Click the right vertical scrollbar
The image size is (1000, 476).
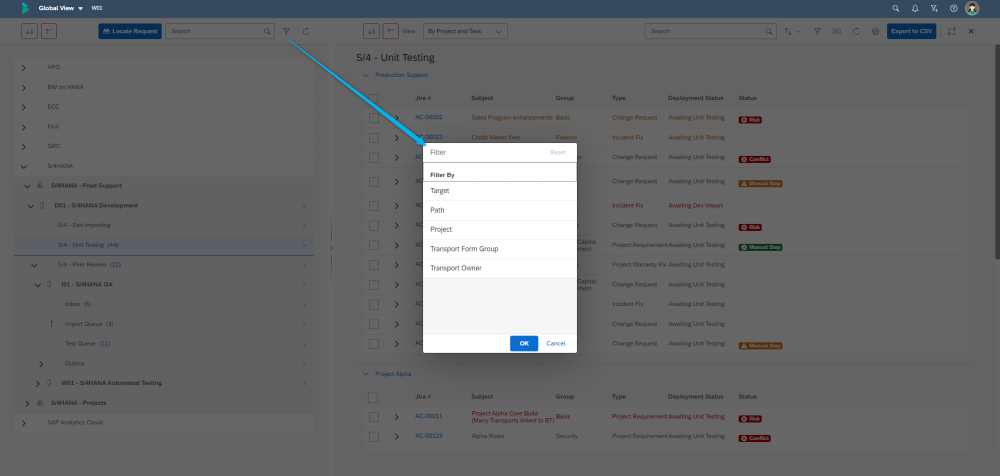(997, 151)
